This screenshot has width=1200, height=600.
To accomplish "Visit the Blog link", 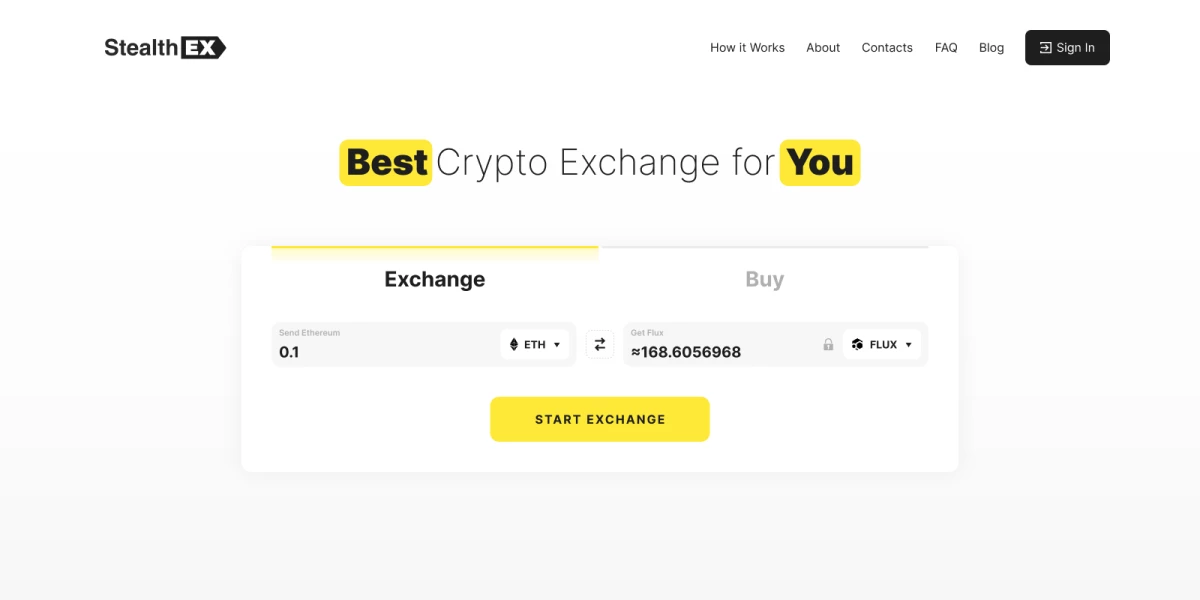I will (x=991, y=48).
